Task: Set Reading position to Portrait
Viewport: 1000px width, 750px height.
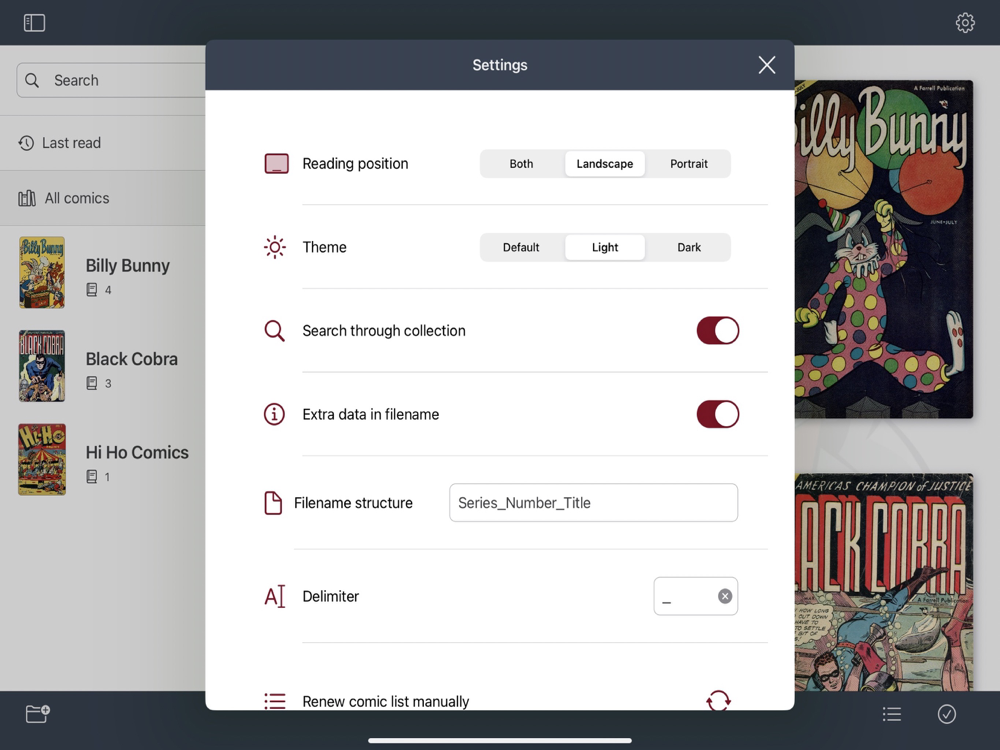Action: pos(689,164)
